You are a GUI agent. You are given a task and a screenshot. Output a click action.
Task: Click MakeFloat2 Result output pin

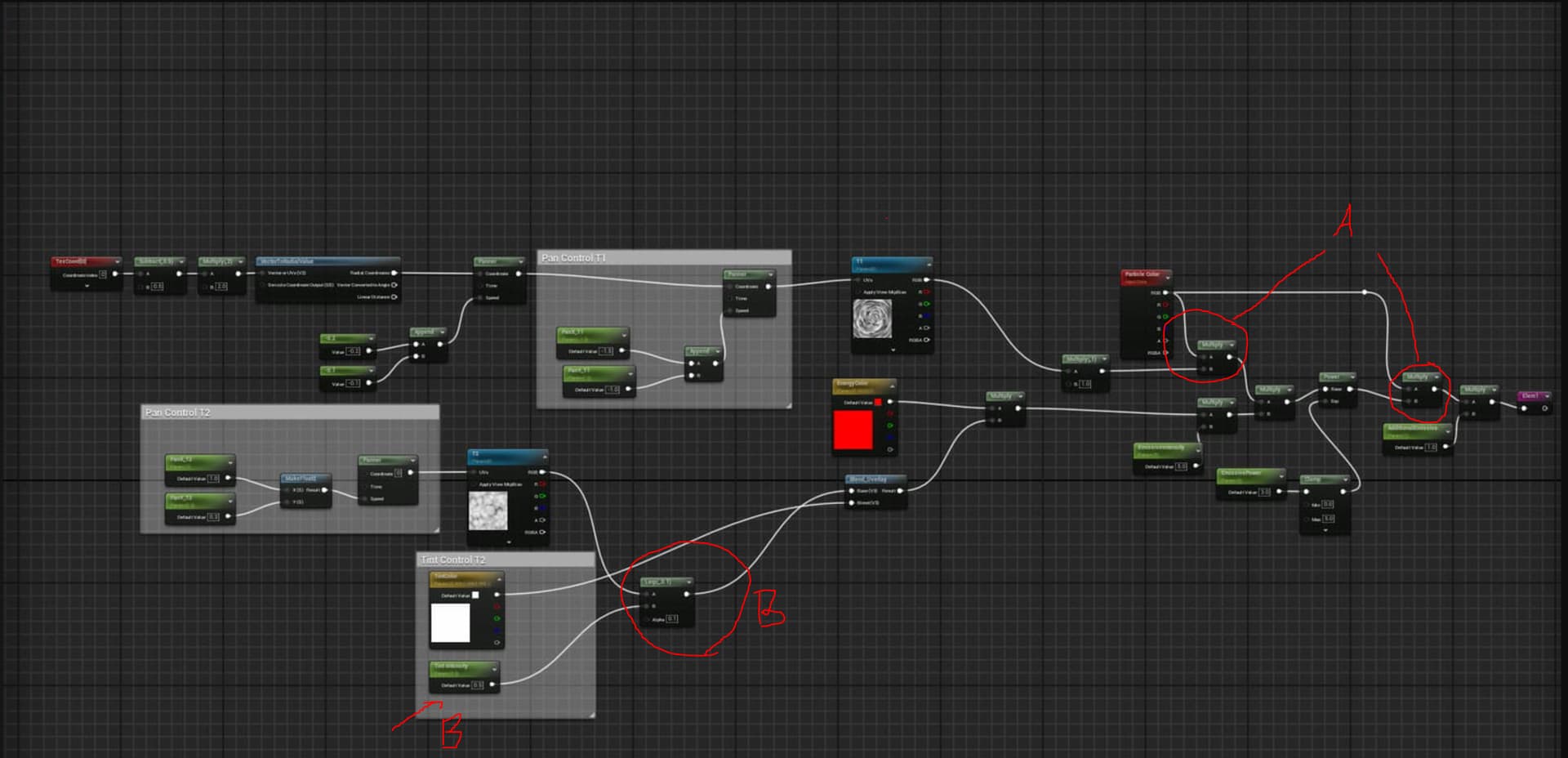tap(325, 490)
